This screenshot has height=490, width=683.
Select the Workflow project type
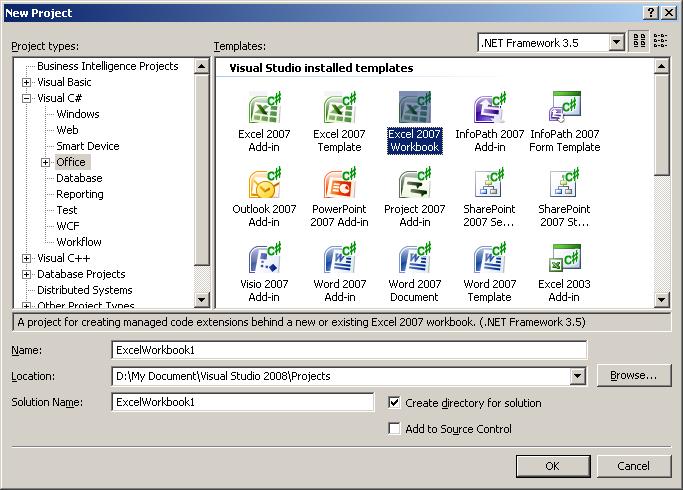tap(79, 242)
